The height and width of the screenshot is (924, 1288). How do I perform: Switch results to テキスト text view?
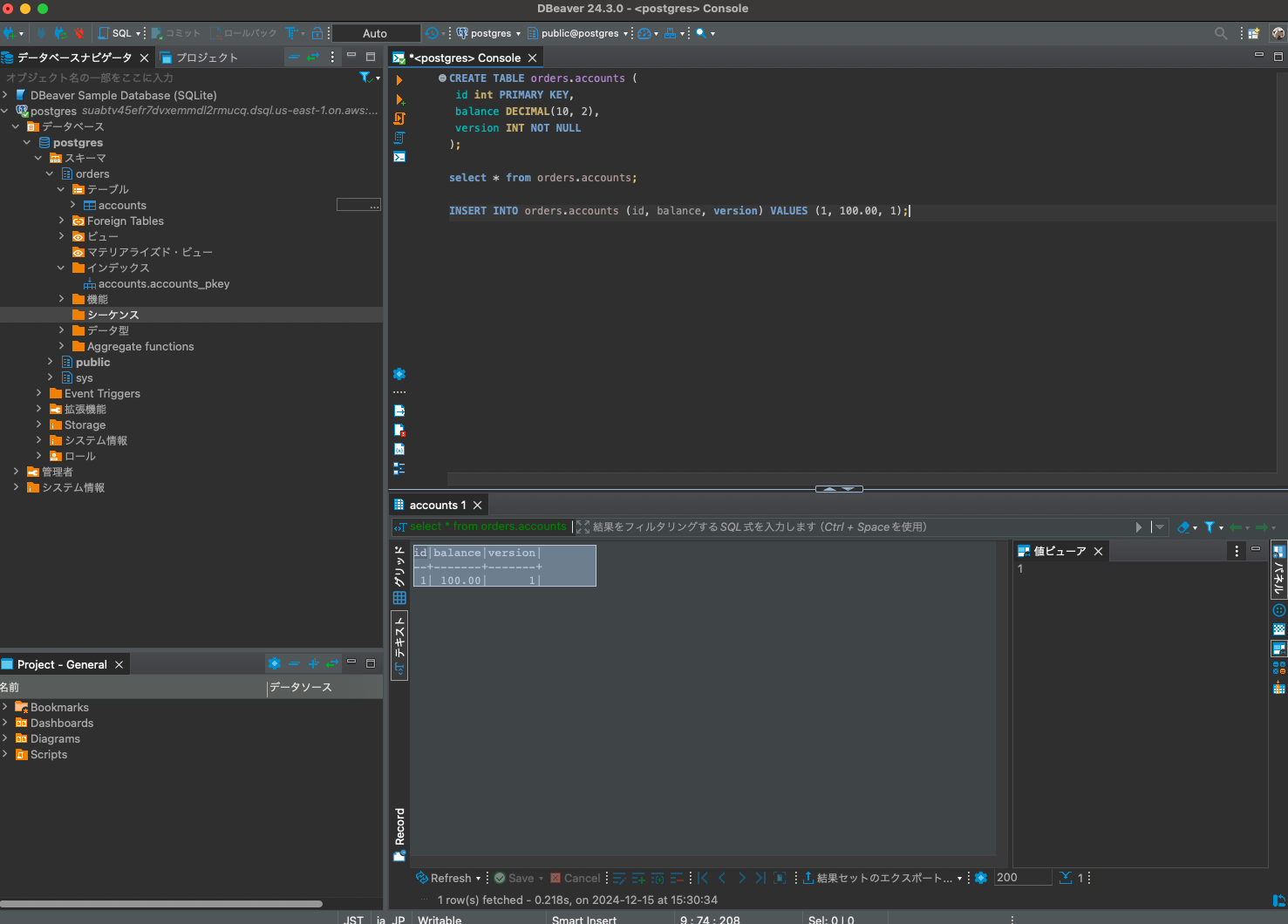[x=399, y=645]
